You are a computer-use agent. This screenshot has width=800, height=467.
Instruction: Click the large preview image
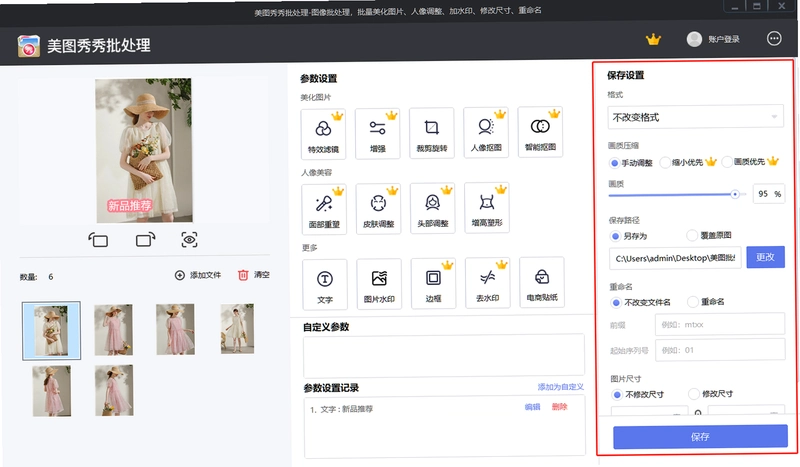[x=143, y=151]
